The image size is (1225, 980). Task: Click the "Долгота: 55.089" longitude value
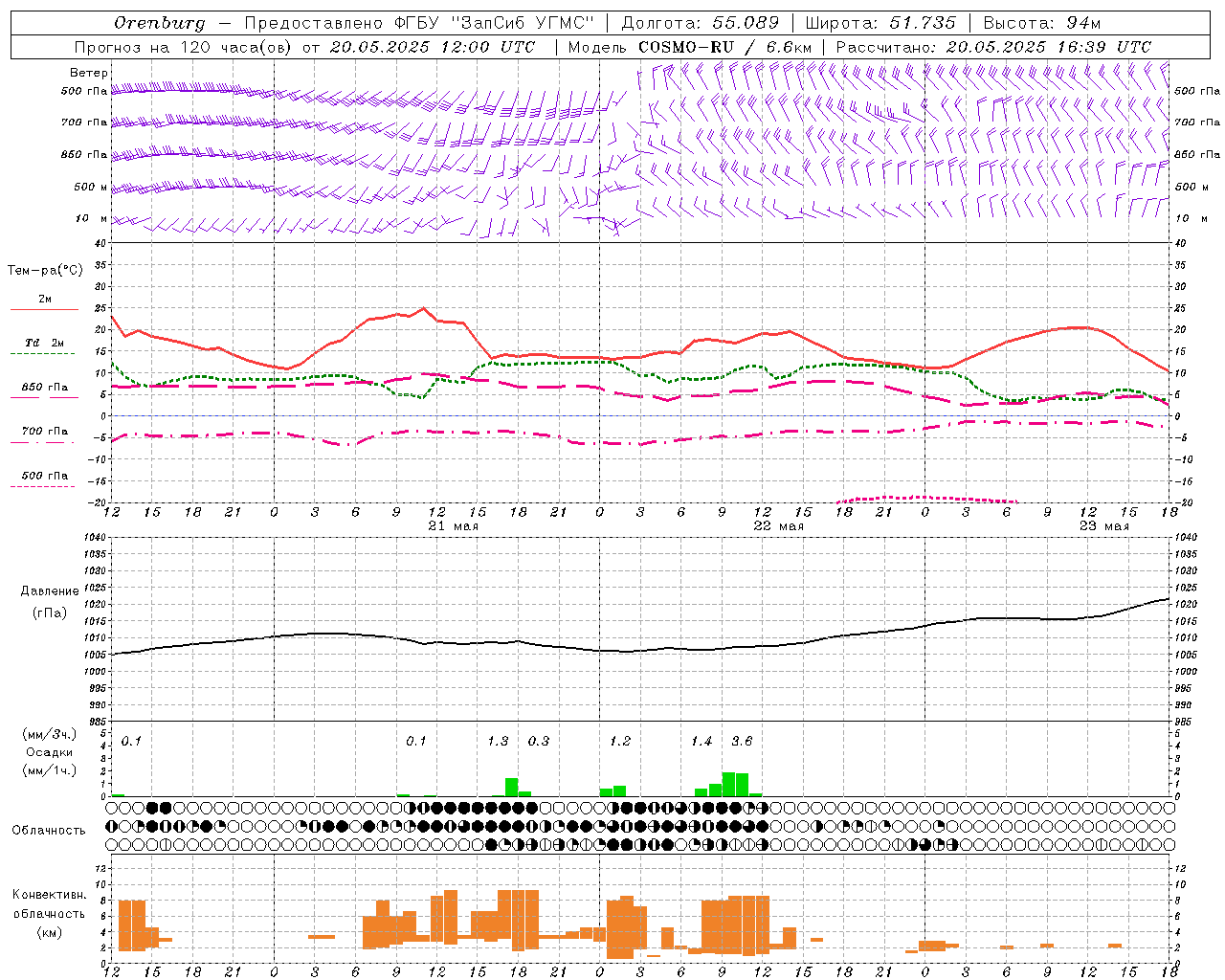(700, 22)
